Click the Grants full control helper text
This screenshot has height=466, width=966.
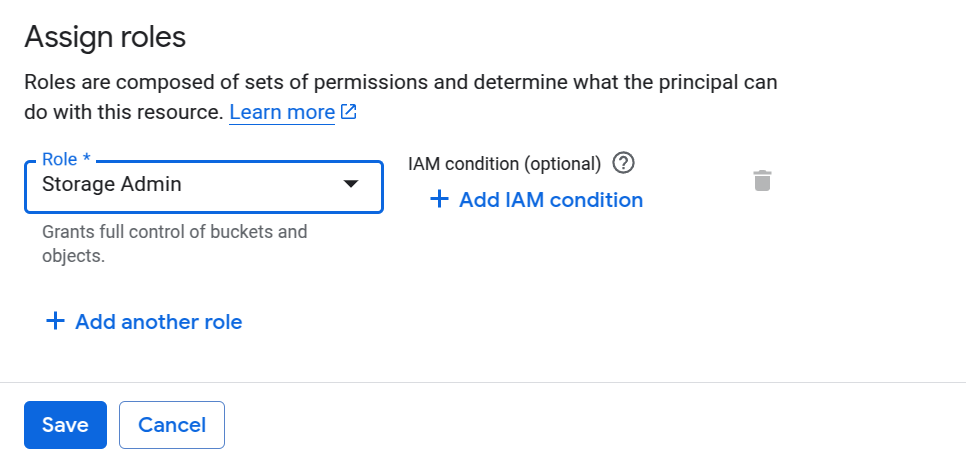click(174, 243)
